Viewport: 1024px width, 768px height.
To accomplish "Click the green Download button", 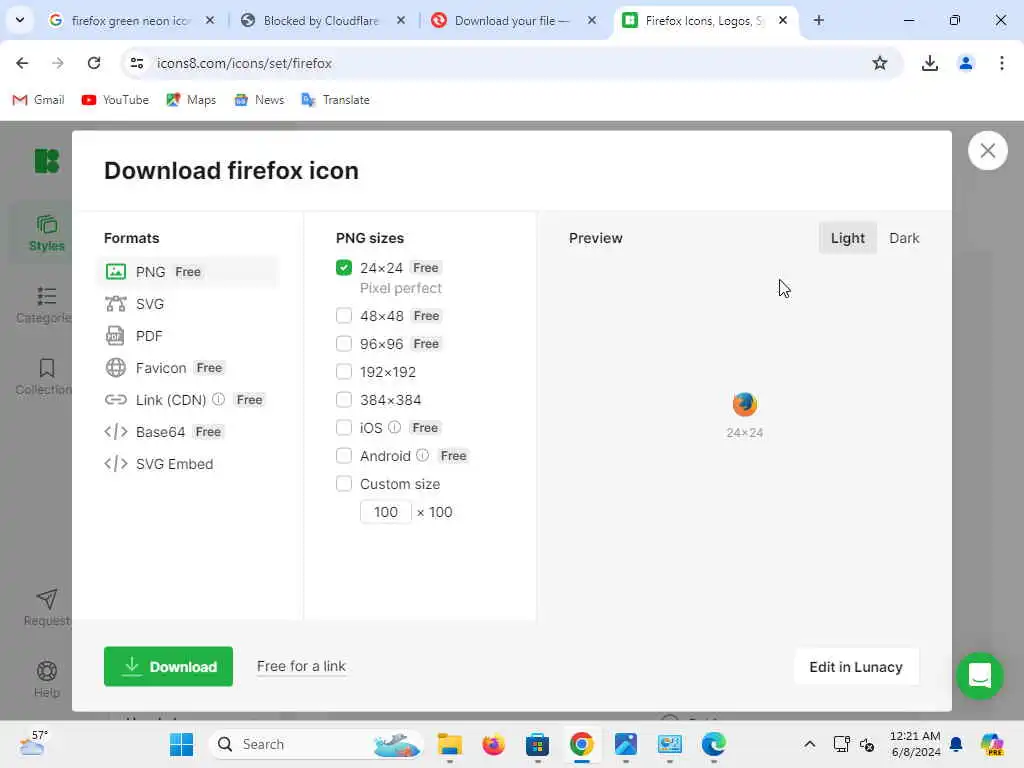I will coord(168,667).
